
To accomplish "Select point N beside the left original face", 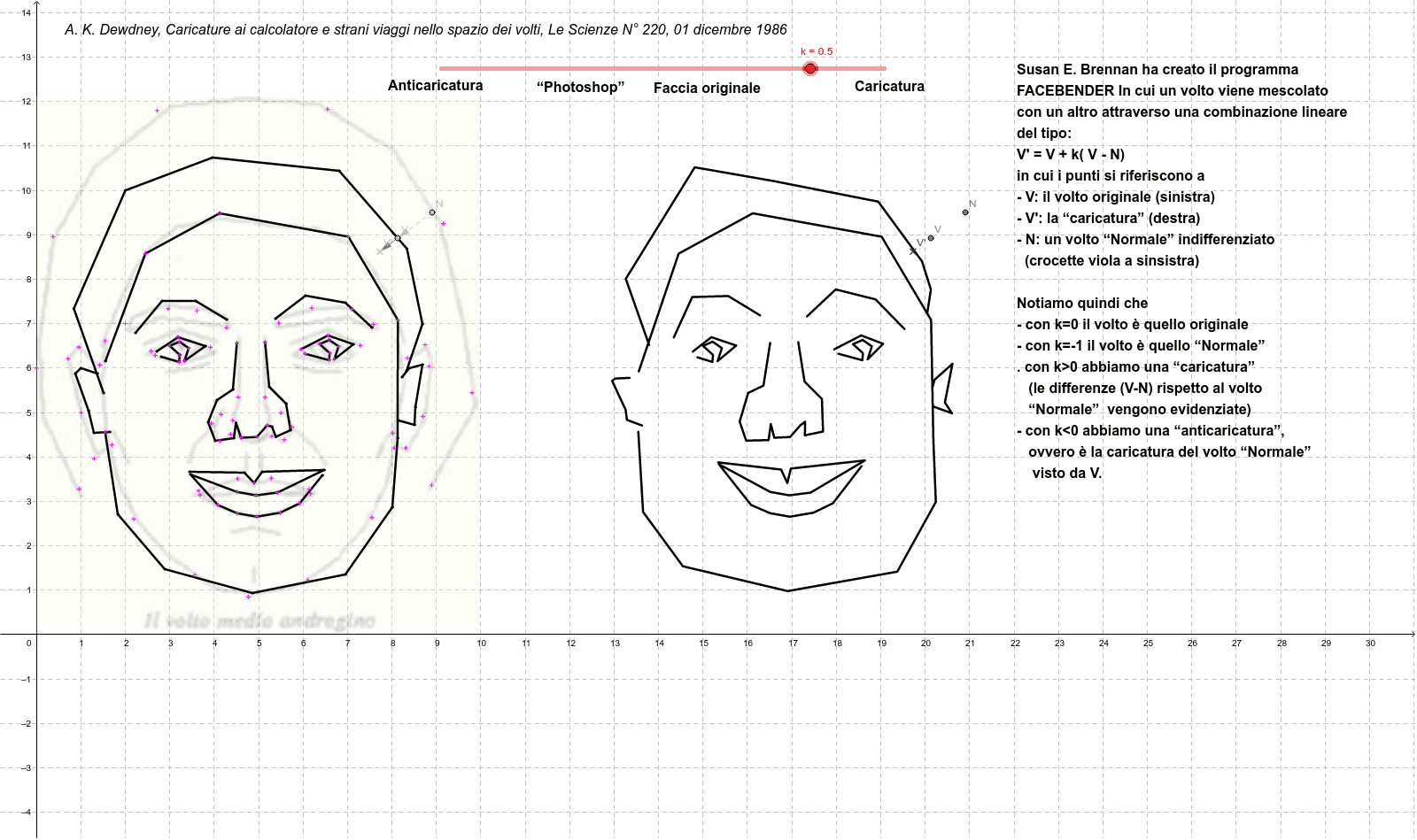I will pyautogui.click(x=432, y=212).
